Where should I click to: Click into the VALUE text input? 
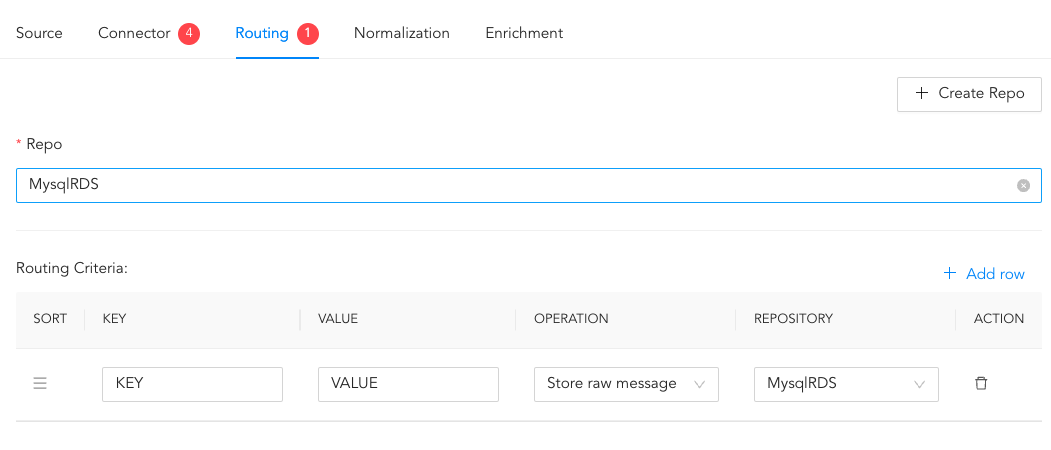tap(408, 384)
